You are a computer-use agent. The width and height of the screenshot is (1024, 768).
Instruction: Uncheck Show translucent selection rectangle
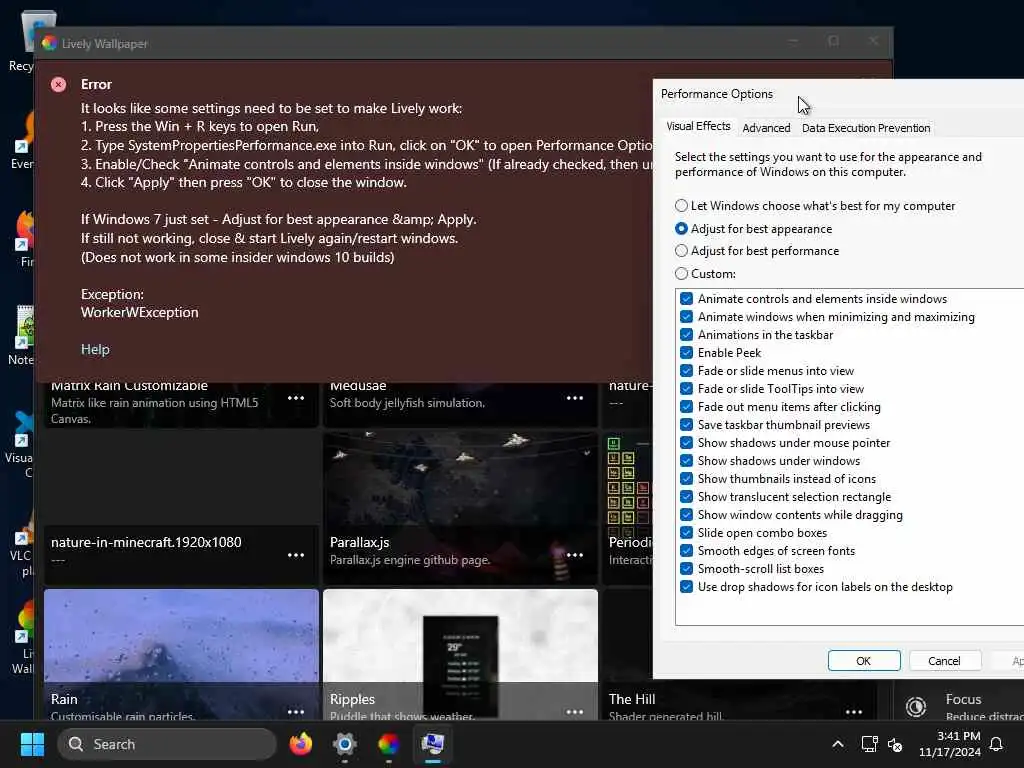[x=686, y=497]
